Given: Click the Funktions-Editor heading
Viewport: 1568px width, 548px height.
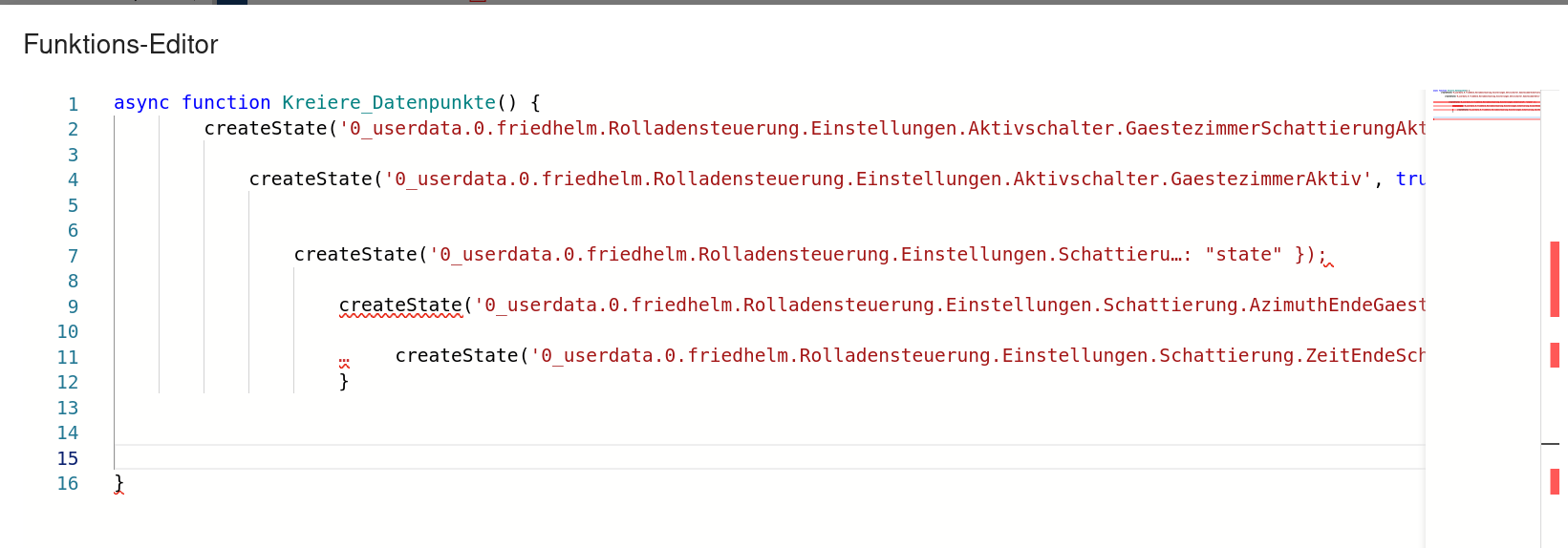Looking at the screenshot, I should [x=120, y=44].
